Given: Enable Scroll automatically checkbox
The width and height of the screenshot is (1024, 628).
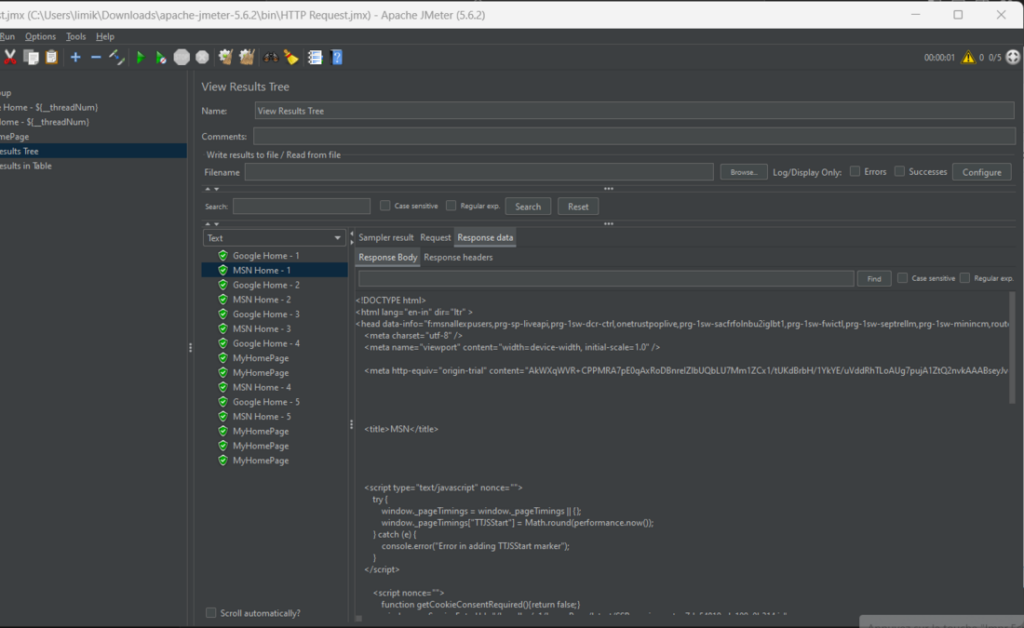Looking at the screenshot, I should 211,613.
